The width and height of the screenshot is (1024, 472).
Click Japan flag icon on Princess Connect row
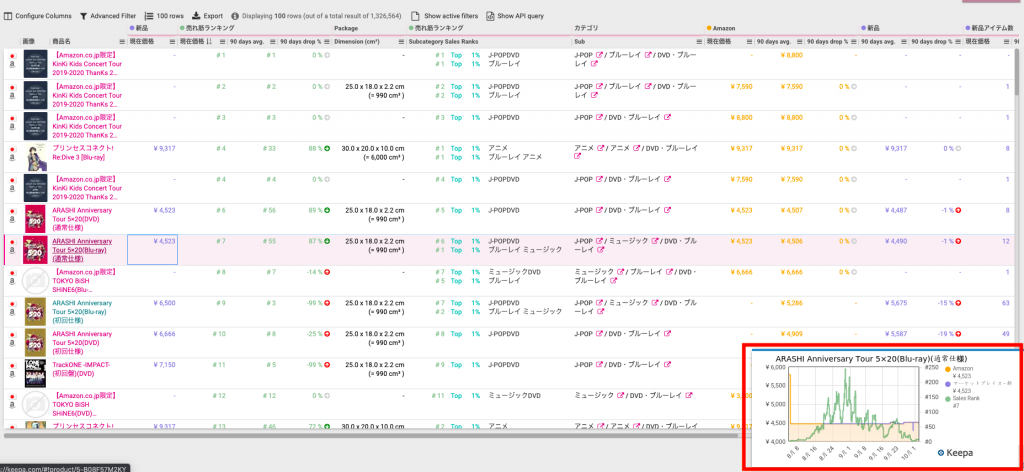[x=12, y=146]
